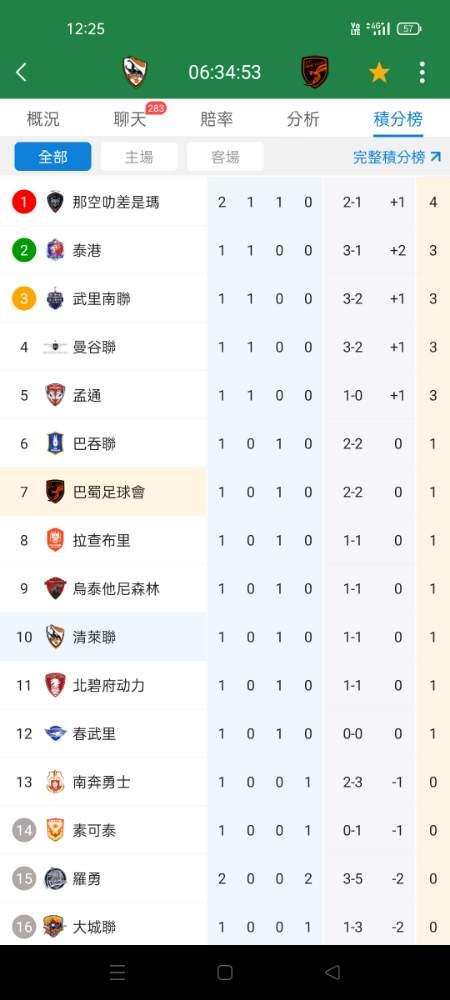Screen dimensions: 450x1000
Task: Select the 孟通 team name
Action: pos(87,395)
